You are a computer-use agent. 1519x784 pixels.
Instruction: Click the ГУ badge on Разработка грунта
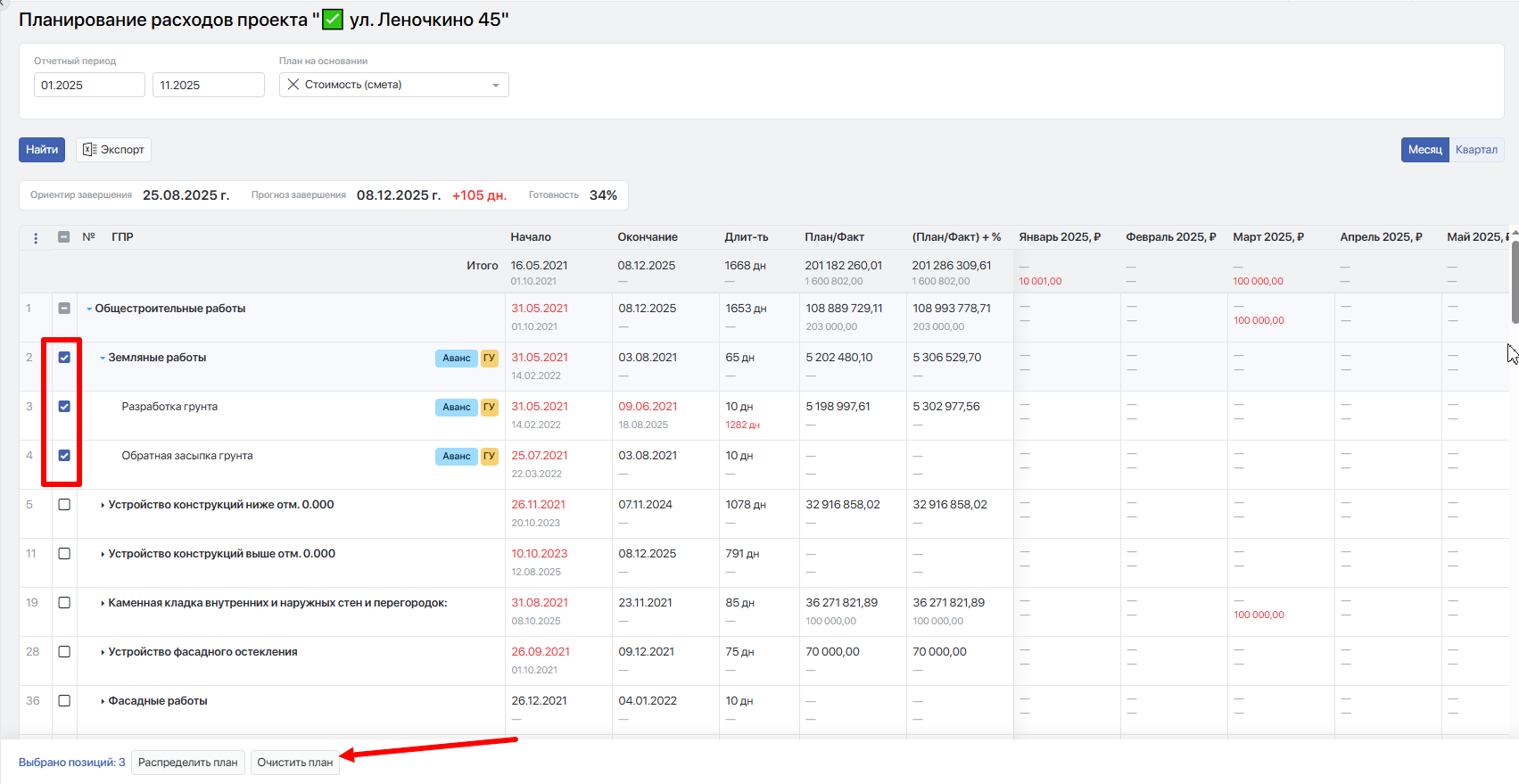[x=489, y=407]
